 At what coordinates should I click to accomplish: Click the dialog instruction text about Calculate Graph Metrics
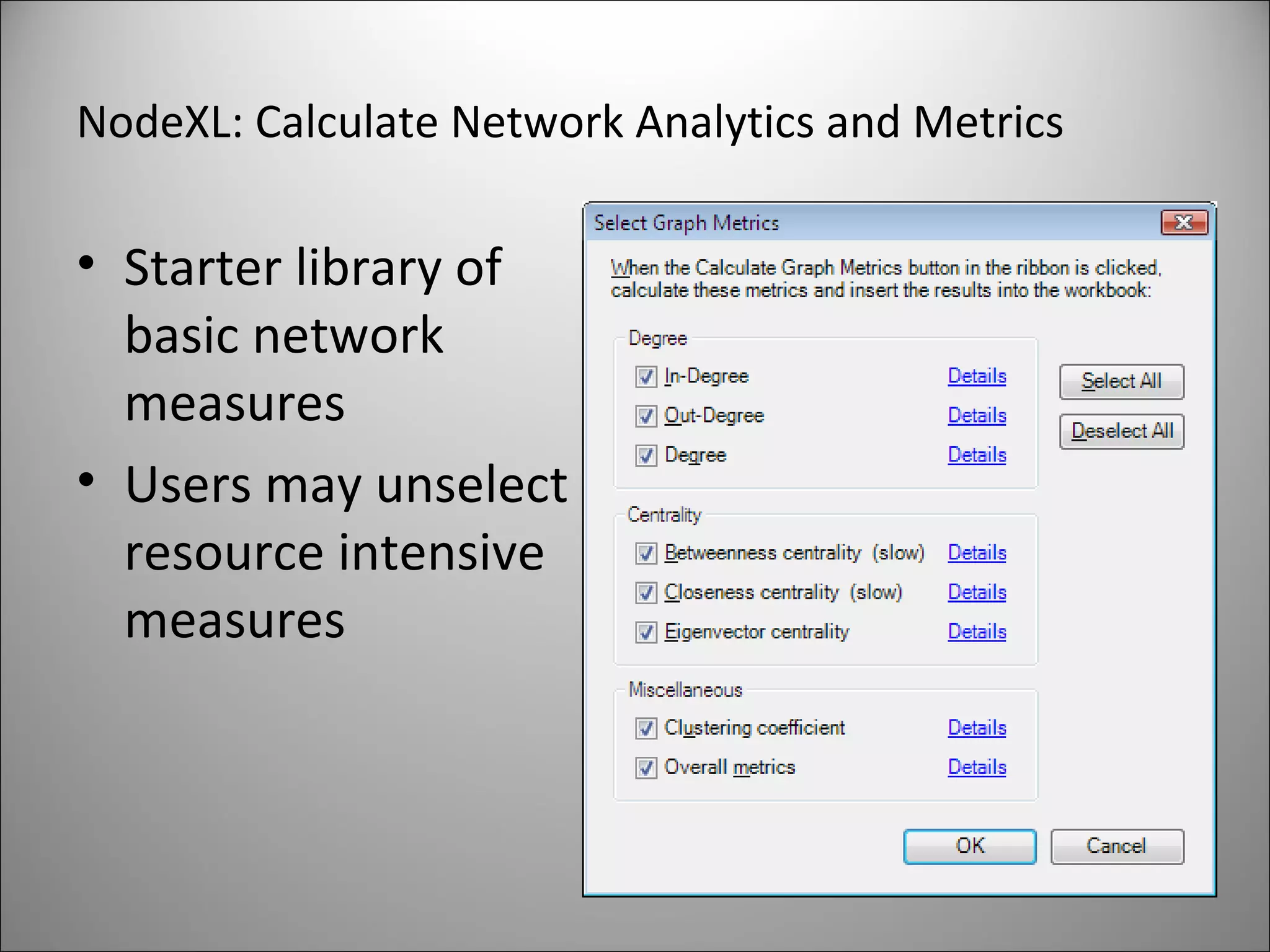pos(886,279)
